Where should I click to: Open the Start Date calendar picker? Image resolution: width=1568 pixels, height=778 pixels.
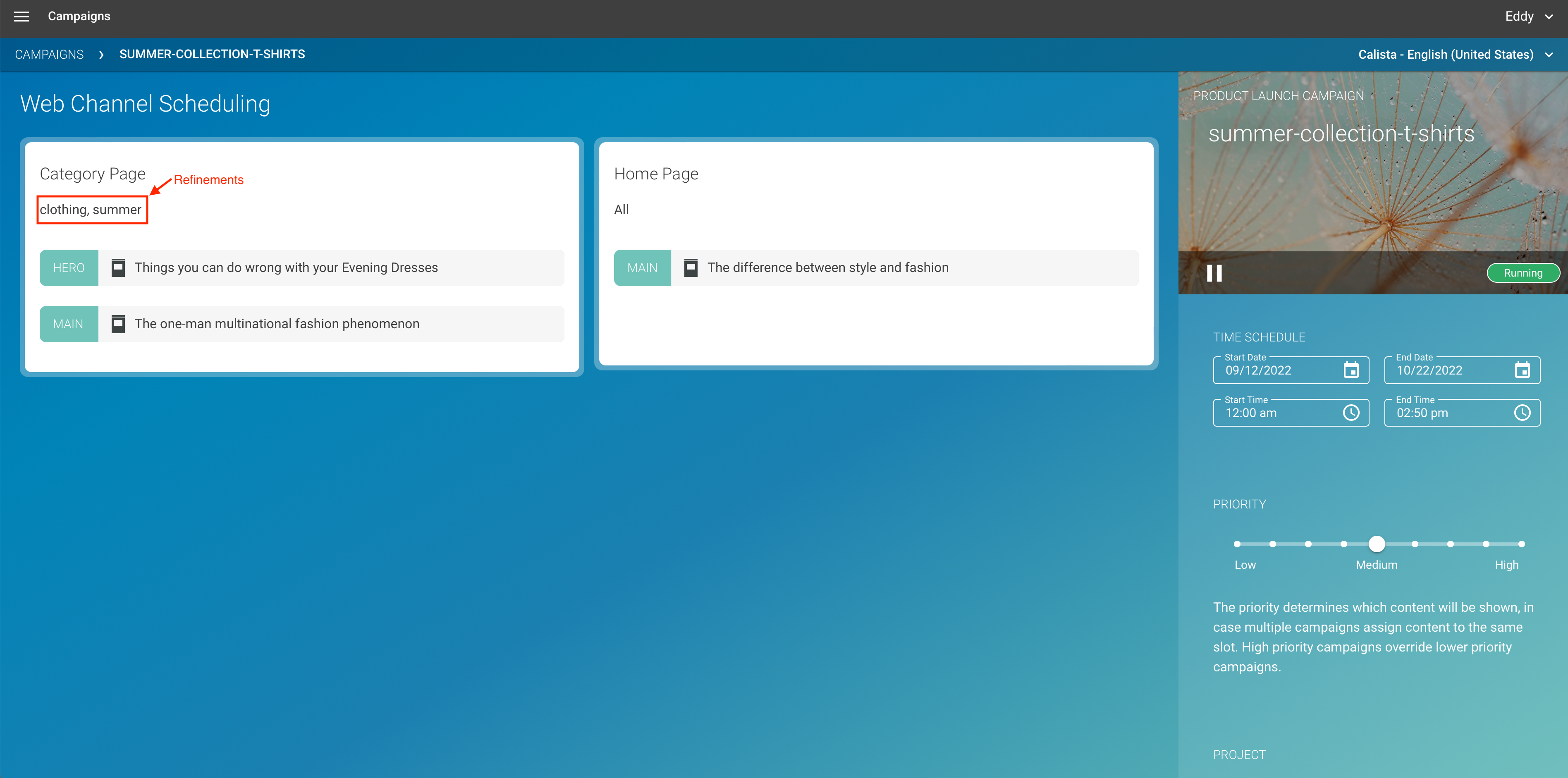pos(1352,370)
